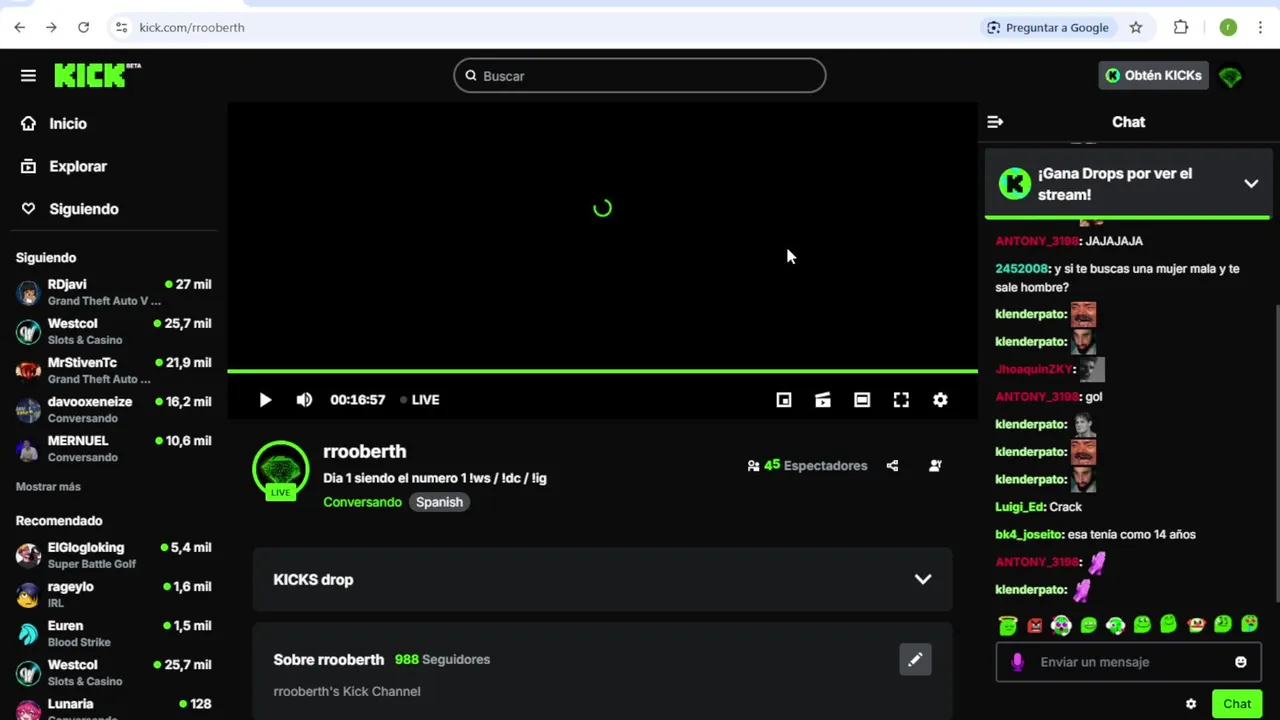
Task: Share the stream via share icon
Action: pos(892,466)
